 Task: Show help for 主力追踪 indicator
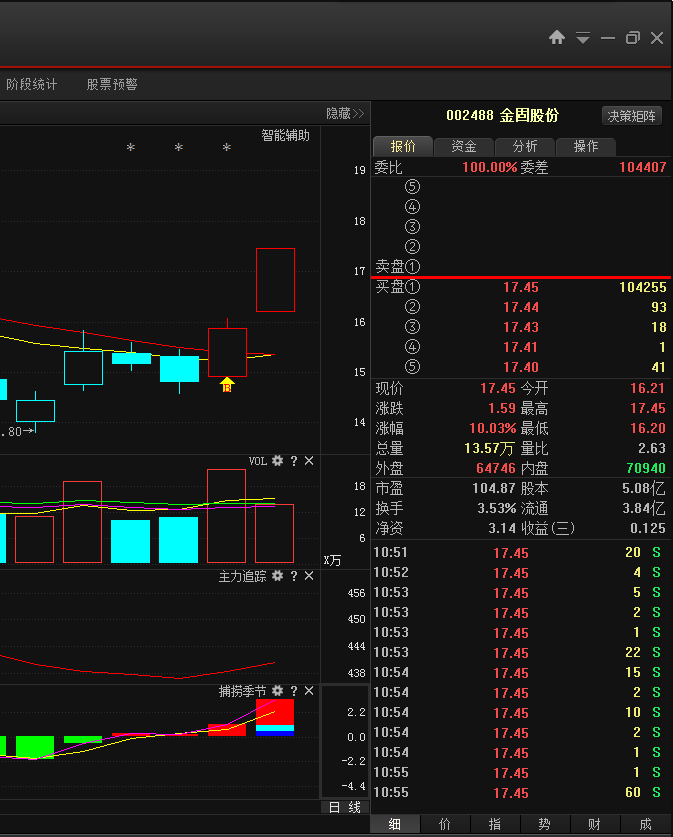294,576
